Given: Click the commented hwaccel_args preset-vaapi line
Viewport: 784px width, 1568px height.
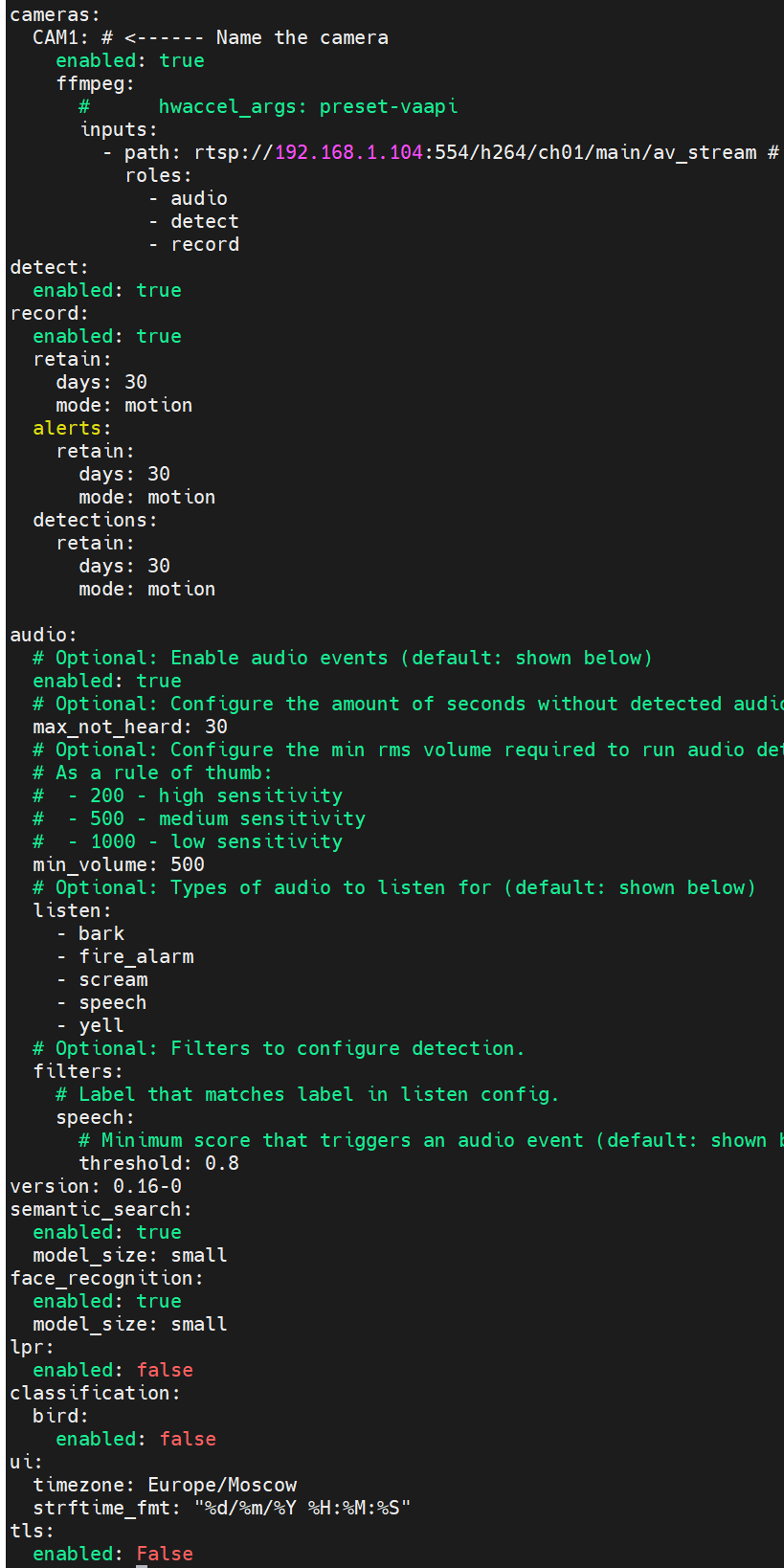Looking at the screenshot, I should (268, 106).
